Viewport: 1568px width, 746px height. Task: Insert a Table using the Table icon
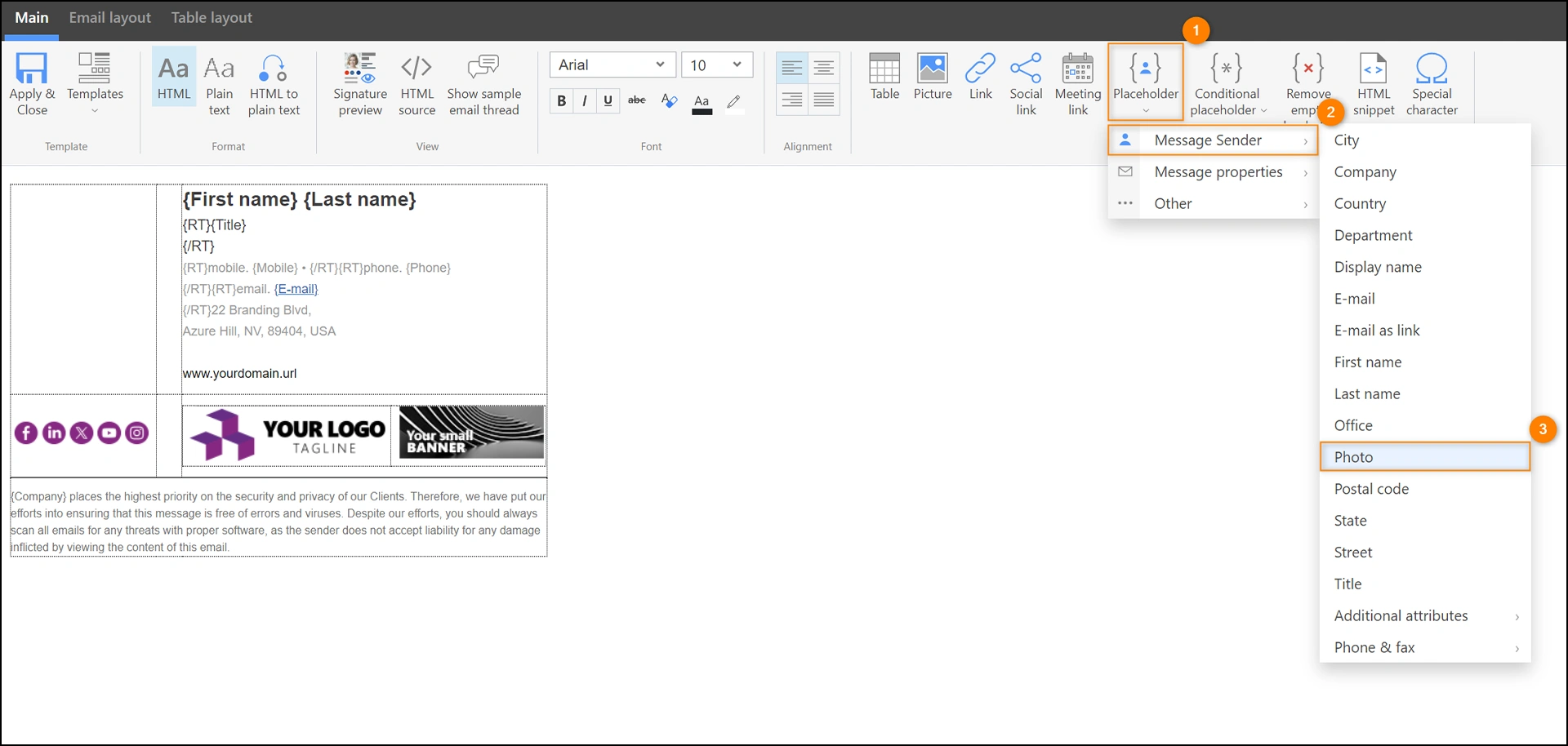click(884, 78)
